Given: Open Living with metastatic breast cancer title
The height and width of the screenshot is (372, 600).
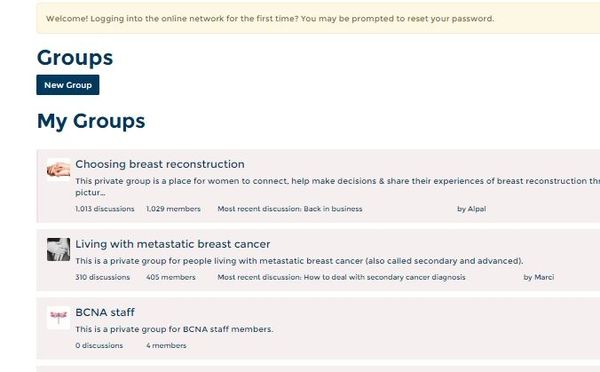Looking at the screenshot, I should 173,244.
